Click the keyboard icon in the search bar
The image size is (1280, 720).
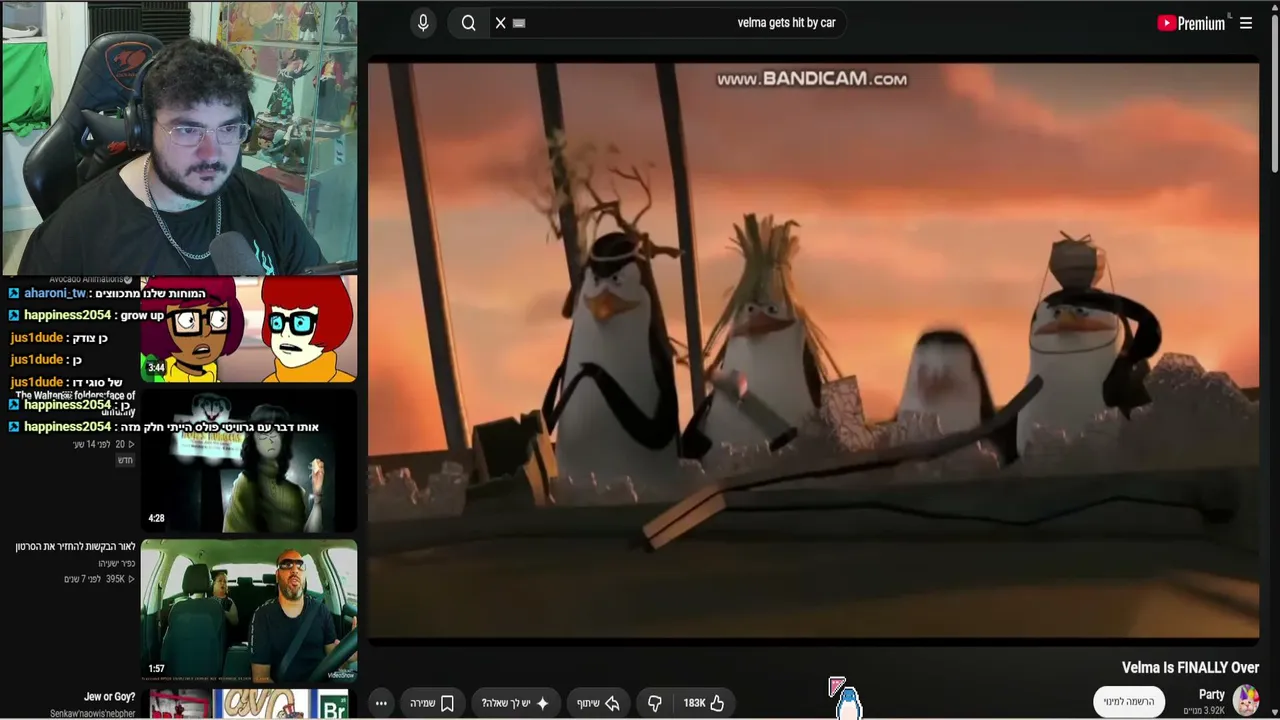pos(519,23)
